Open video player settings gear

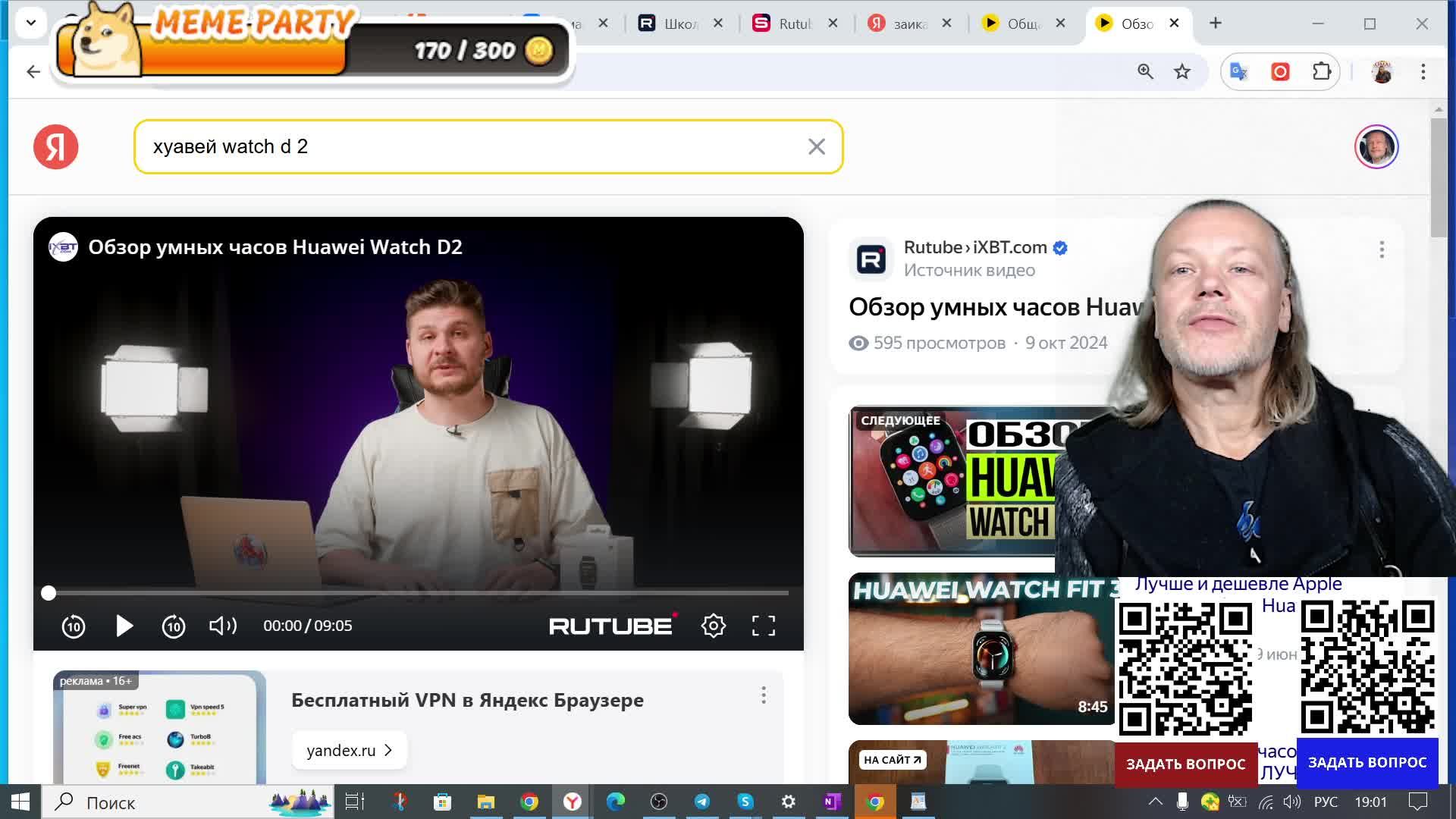point(713,626)
